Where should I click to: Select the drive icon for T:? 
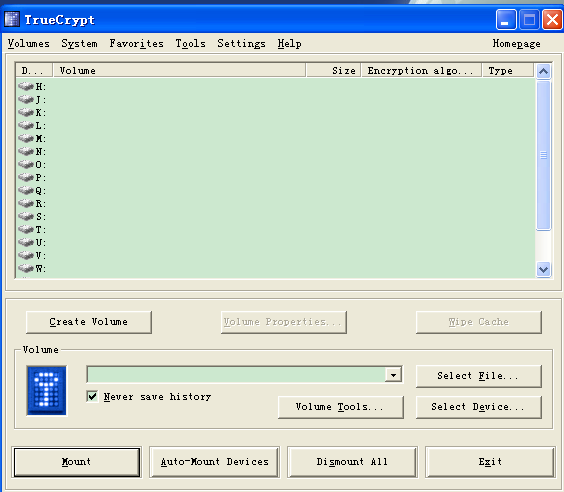coord(26,229)
